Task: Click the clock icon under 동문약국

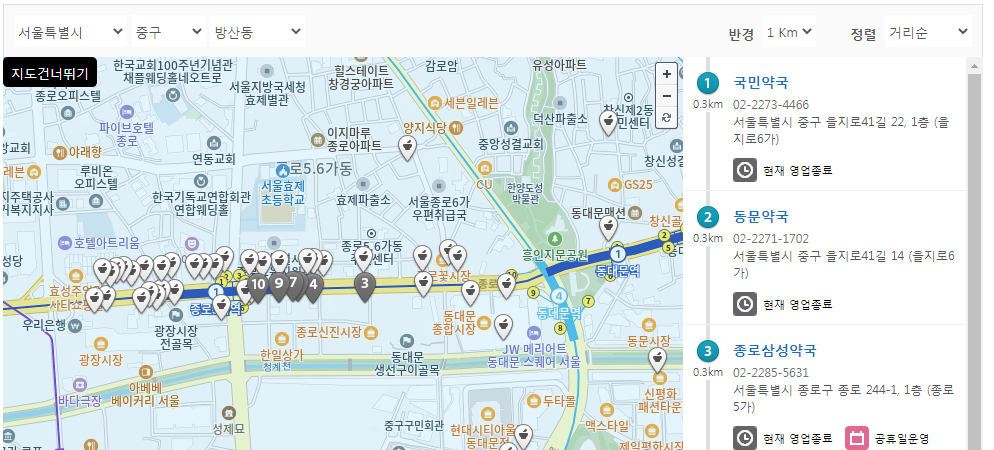Action: pos(745,304)
